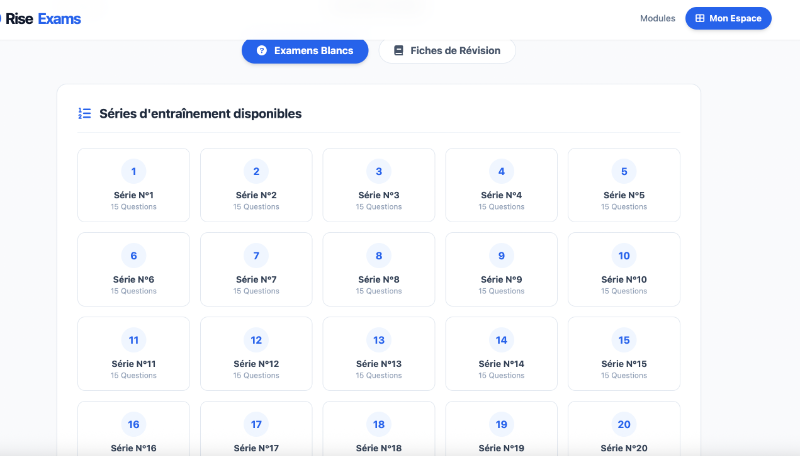Click the book icon in Fiches de Révision
This screenshot has width=800, height=456.
click(399, 51)
